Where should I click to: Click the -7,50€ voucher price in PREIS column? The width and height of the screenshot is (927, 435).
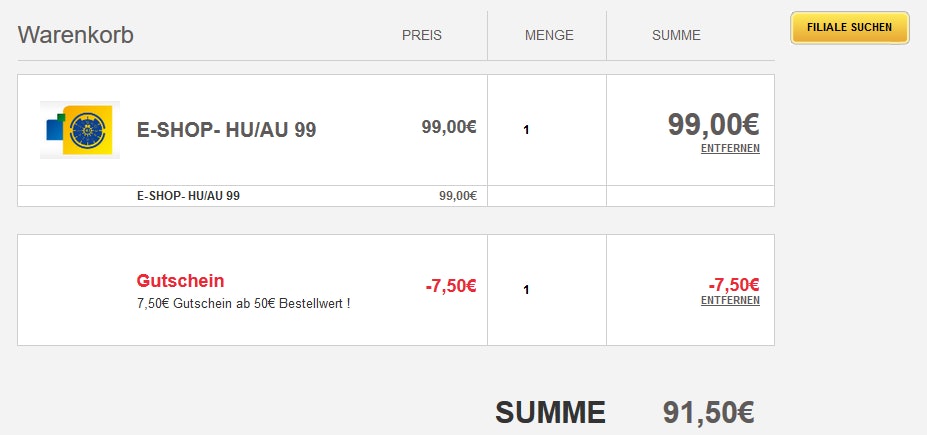coord(451,286)
